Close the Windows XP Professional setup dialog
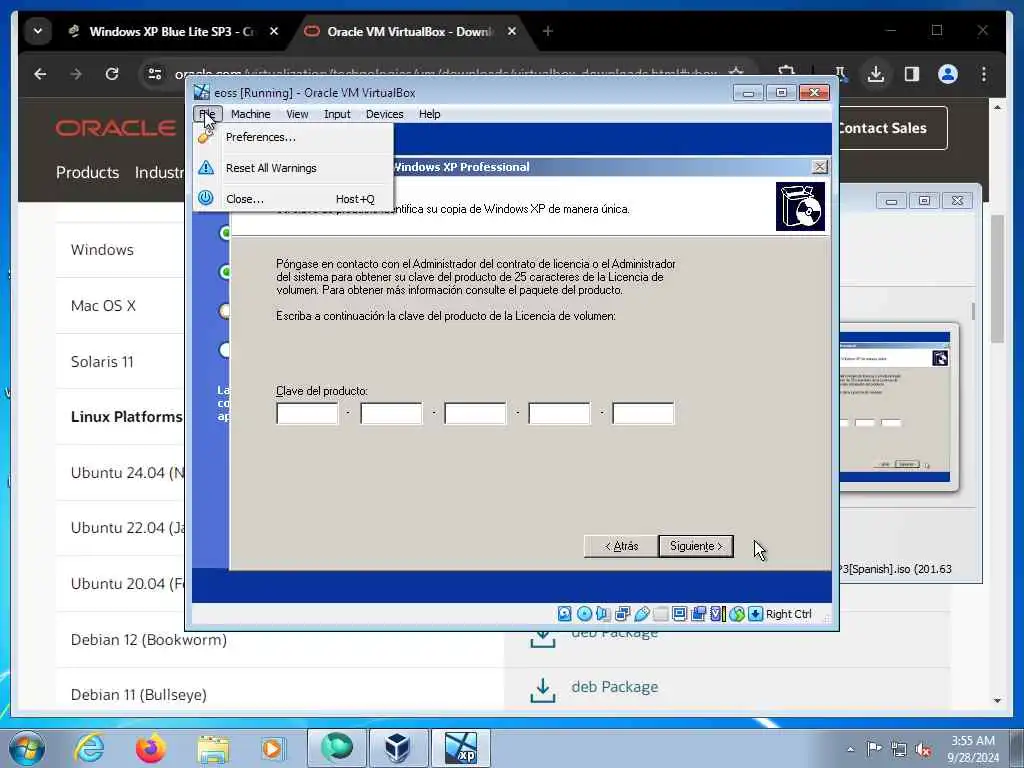1024x768 pixels. 820,167
